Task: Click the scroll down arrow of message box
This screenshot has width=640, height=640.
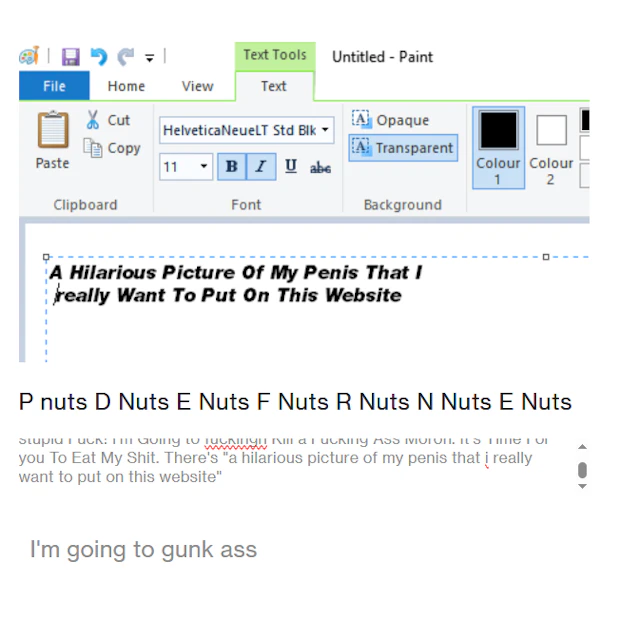Action: click(x=582, y=486)
